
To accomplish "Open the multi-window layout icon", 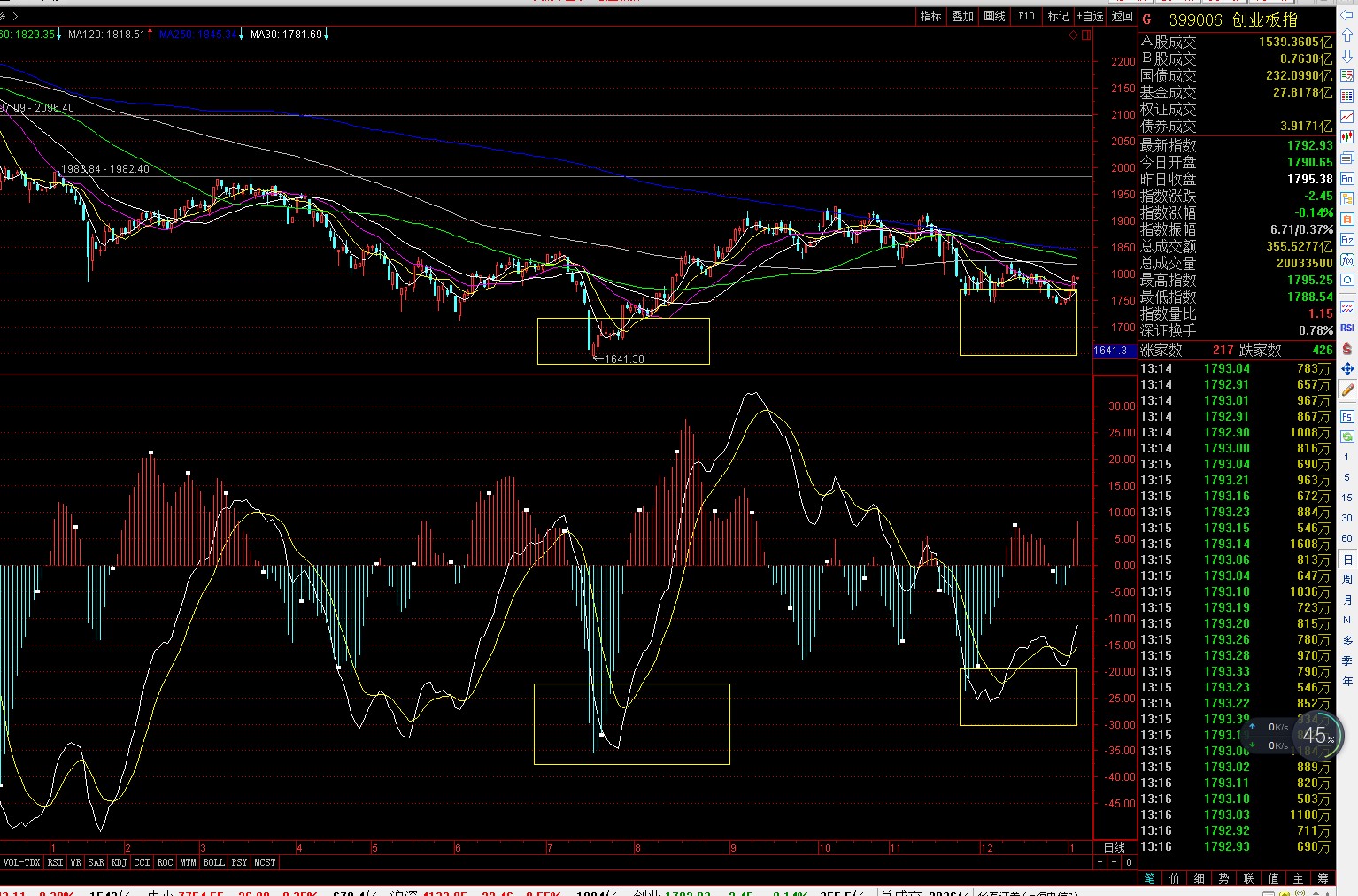I will pyautogui.click(x=1346, y=157).
